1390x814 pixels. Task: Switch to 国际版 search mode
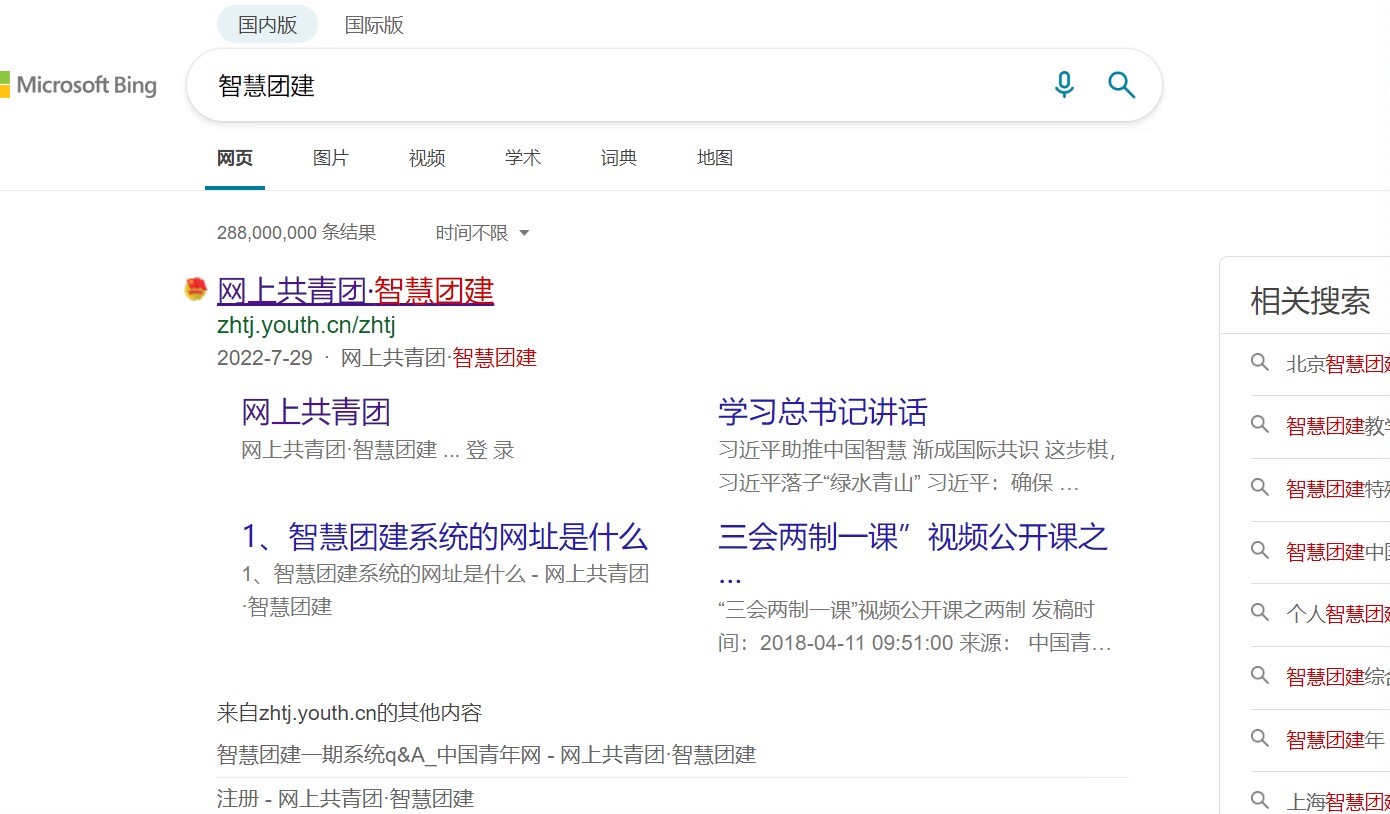pos(374,25)
